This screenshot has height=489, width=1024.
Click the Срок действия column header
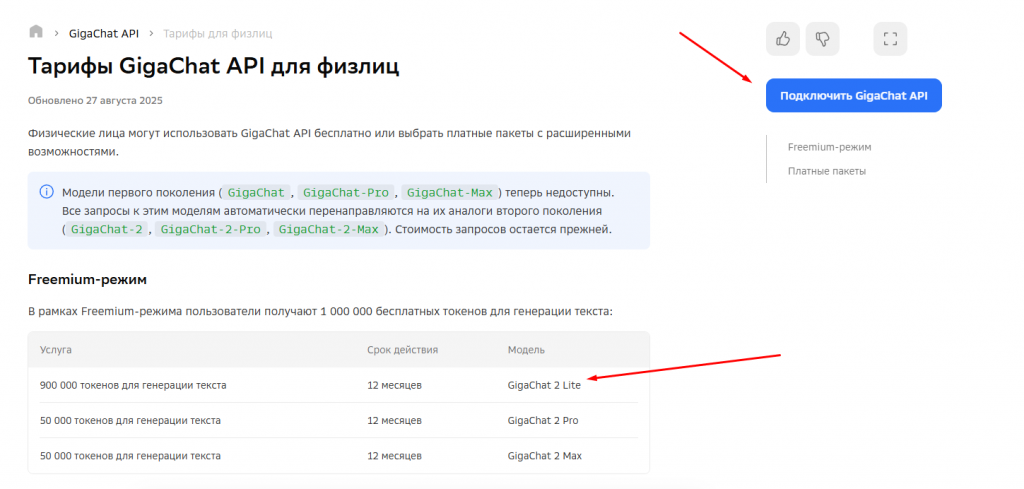(402, 350)
